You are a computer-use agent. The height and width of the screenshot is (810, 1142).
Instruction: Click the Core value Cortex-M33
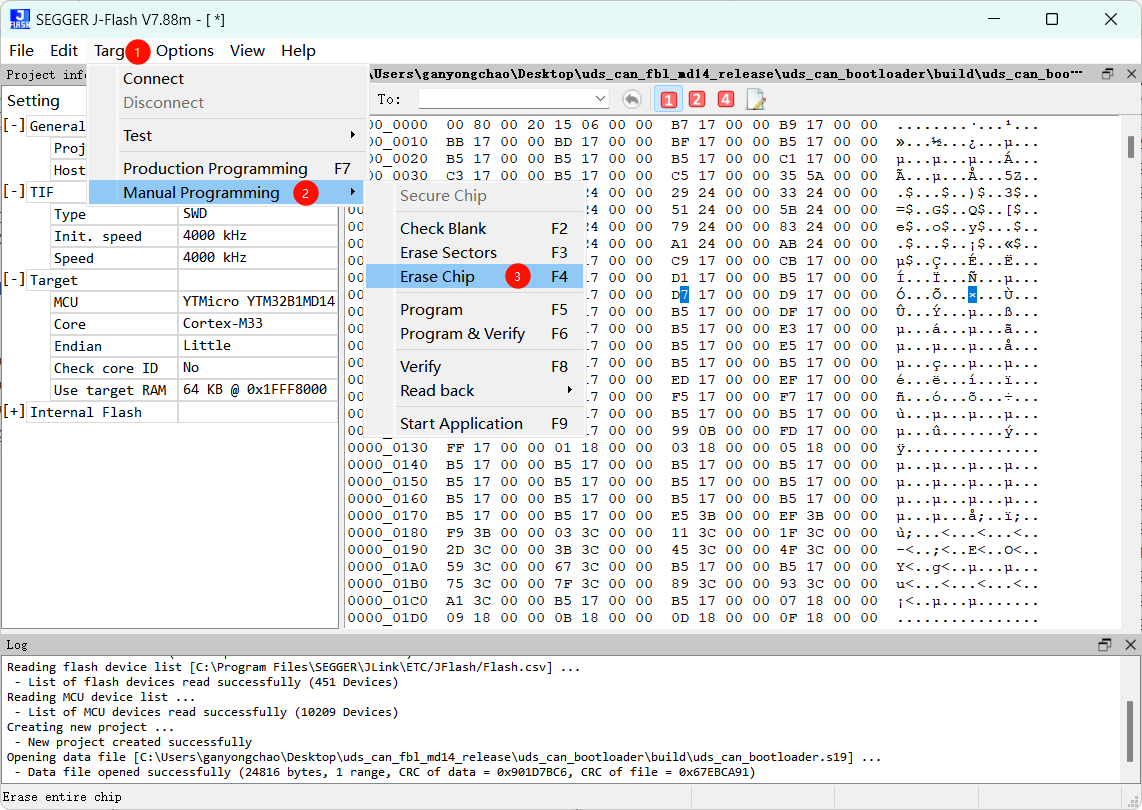point(258,323)
